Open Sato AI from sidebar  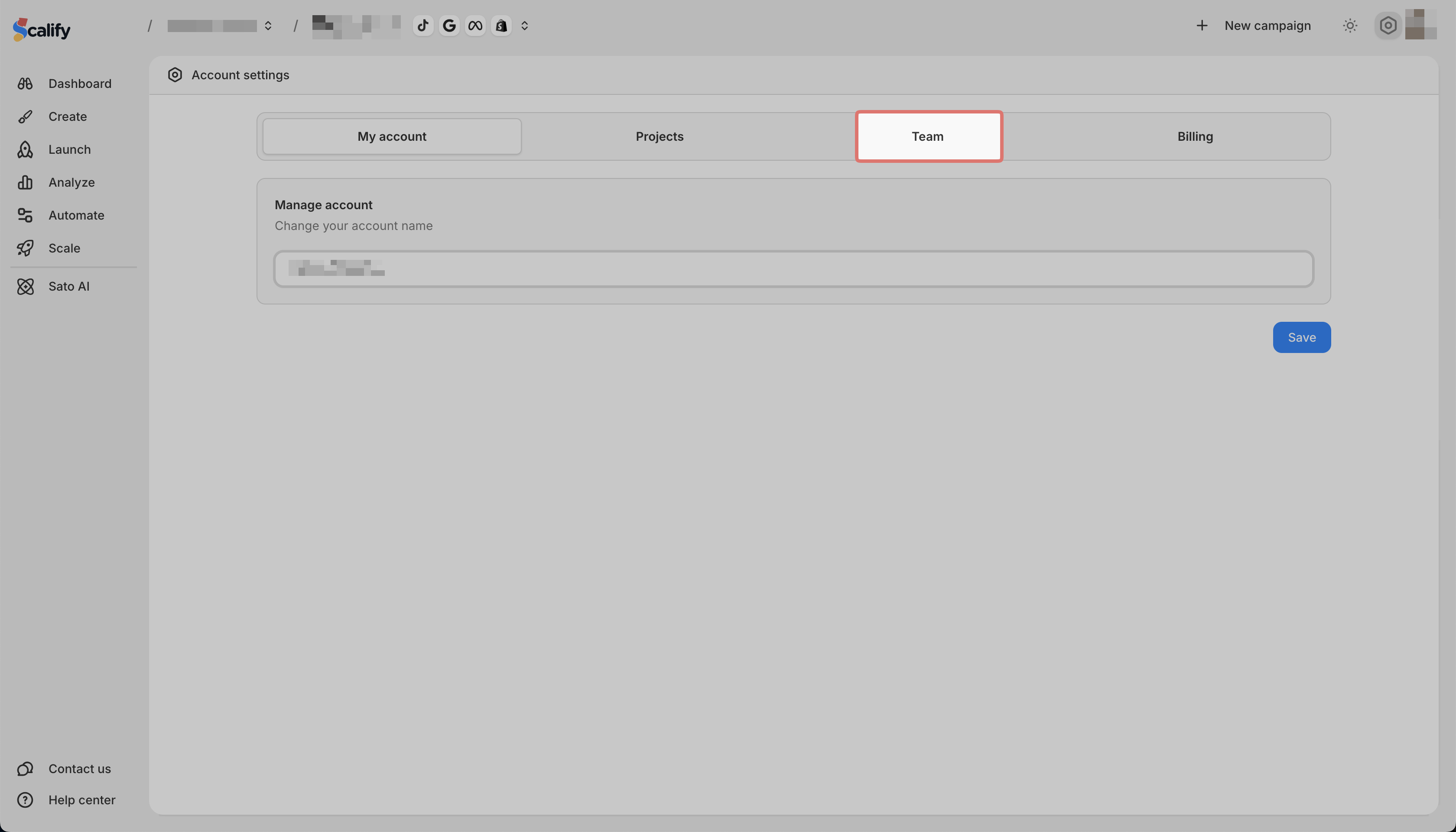68,286
